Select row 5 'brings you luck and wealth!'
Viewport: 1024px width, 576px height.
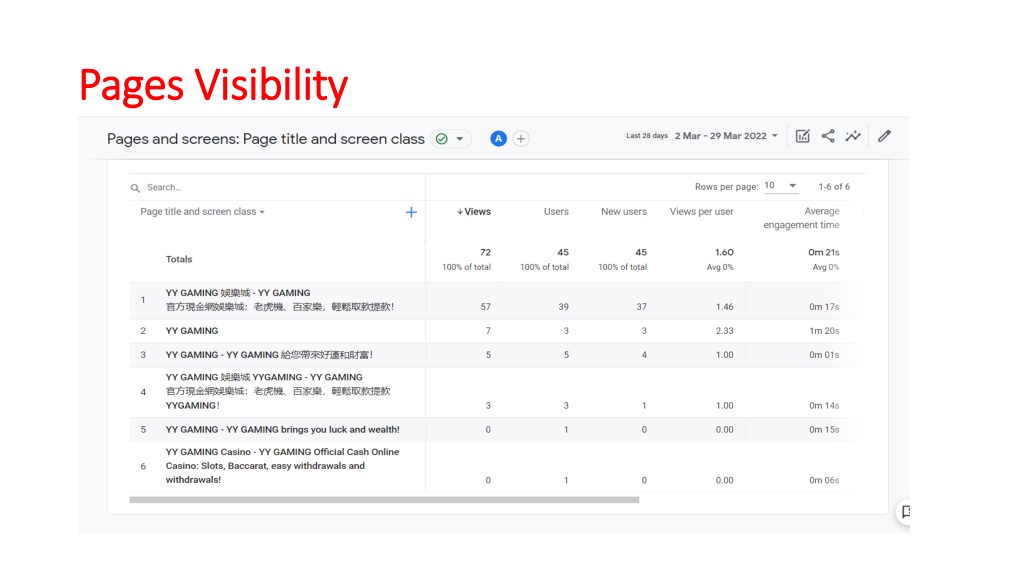tap(282, 430)
